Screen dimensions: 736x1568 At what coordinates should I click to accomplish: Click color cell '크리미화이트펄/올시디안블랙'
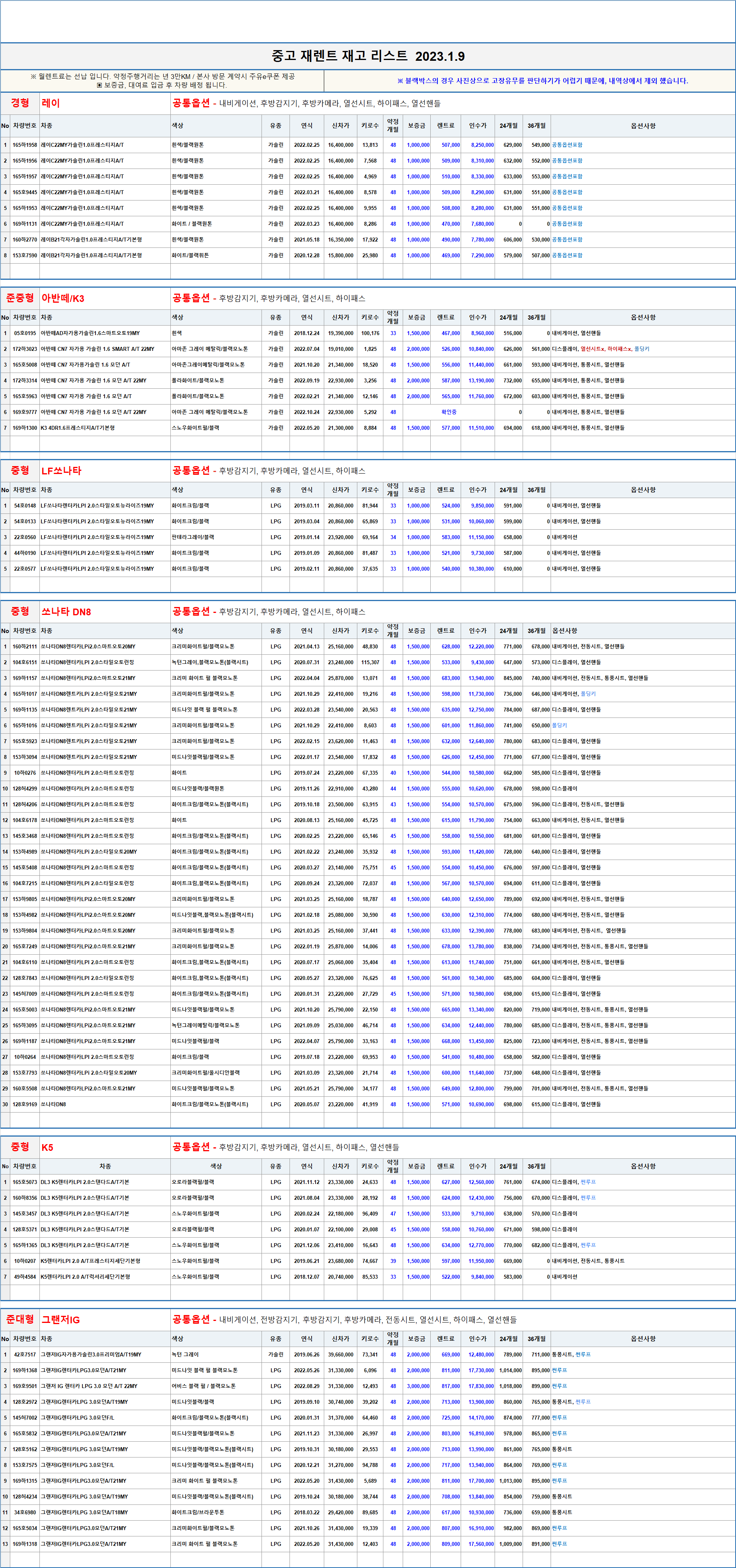coord(205,1073)
